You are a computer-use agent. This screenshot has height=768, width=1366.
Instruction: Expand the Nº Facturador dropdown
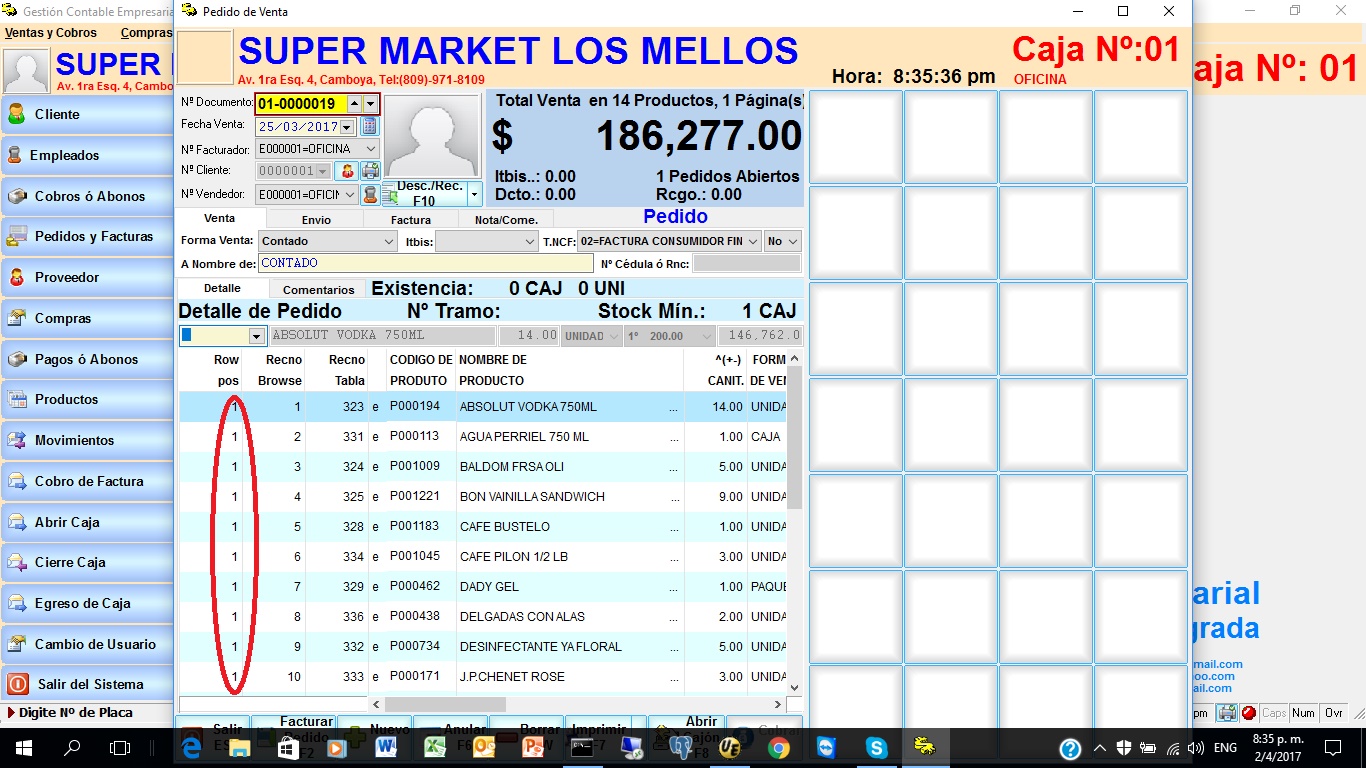[x=371, y=149]
